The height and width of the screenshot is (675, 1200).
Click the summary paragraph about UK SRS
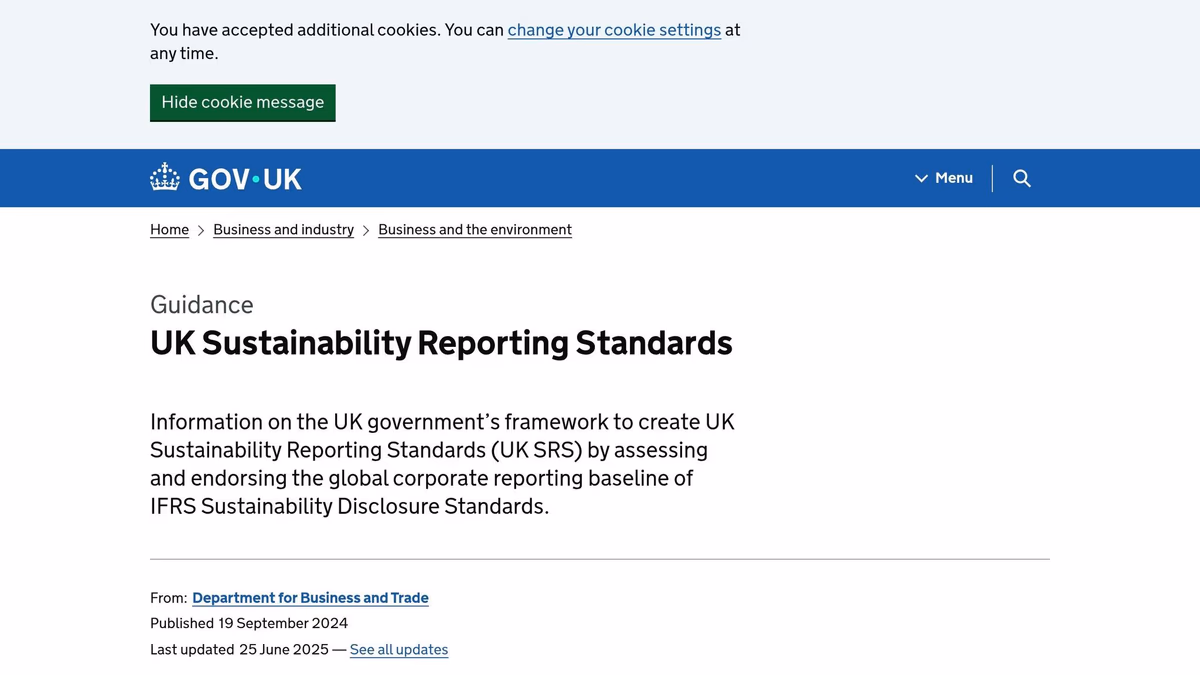(x=442, y=464)
